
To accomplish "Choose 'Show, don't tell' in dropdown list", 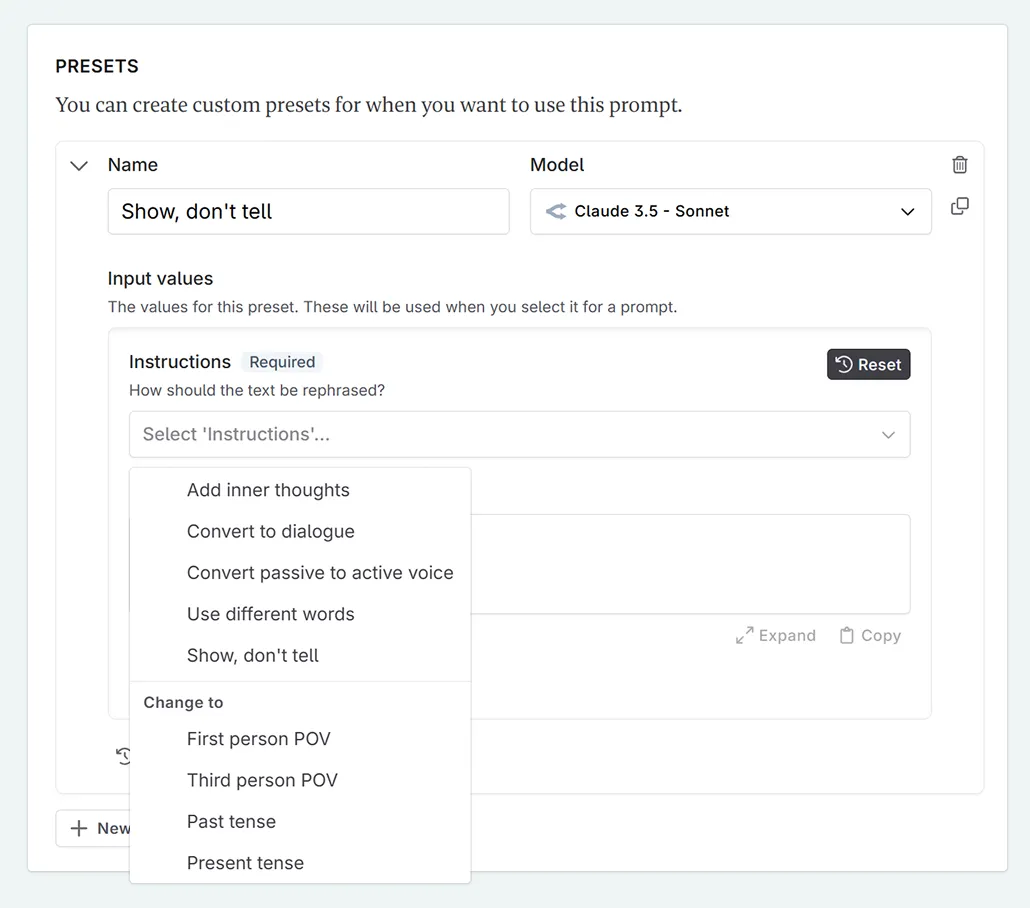I will pos(253,656).
